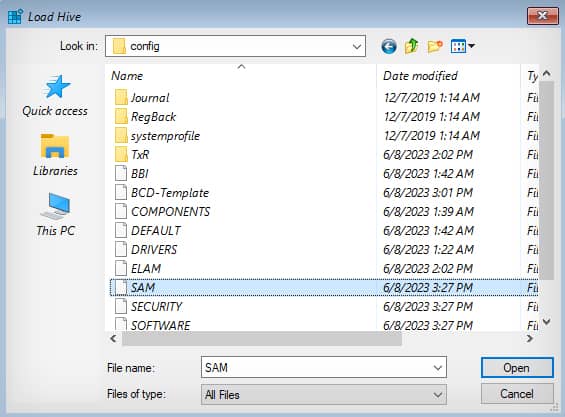Go up one folder level
This screenshot has width=565, height=417.
pos(411,46)
